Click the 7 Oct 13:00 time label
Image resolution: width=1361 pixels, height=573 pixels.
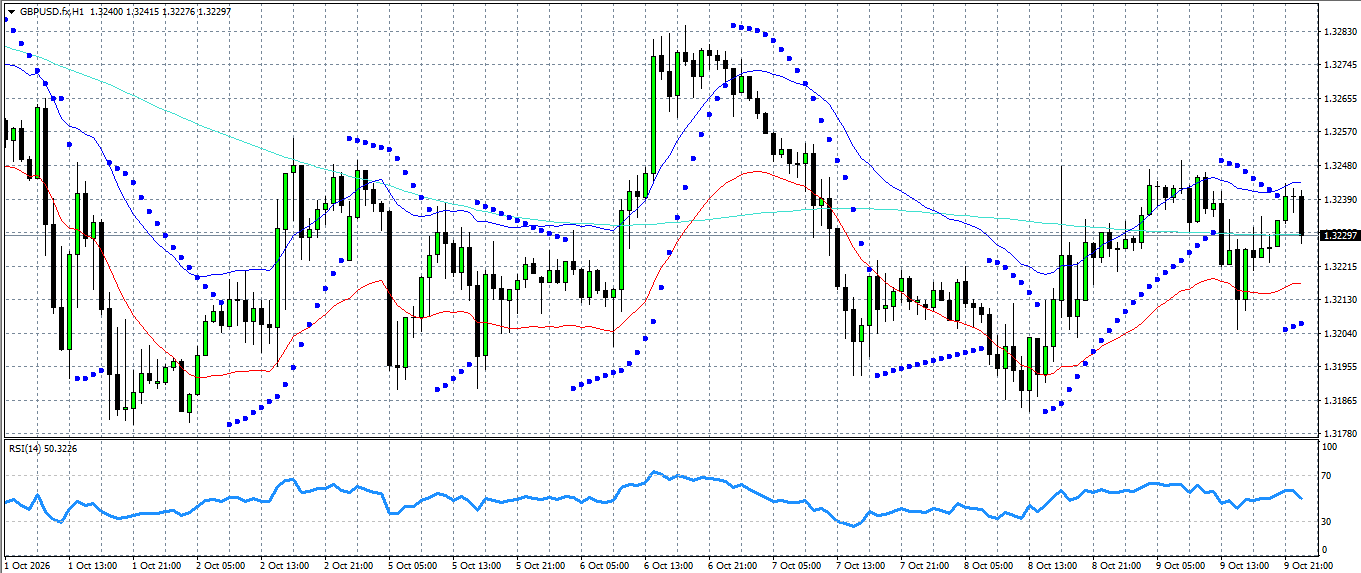[860, 565]
